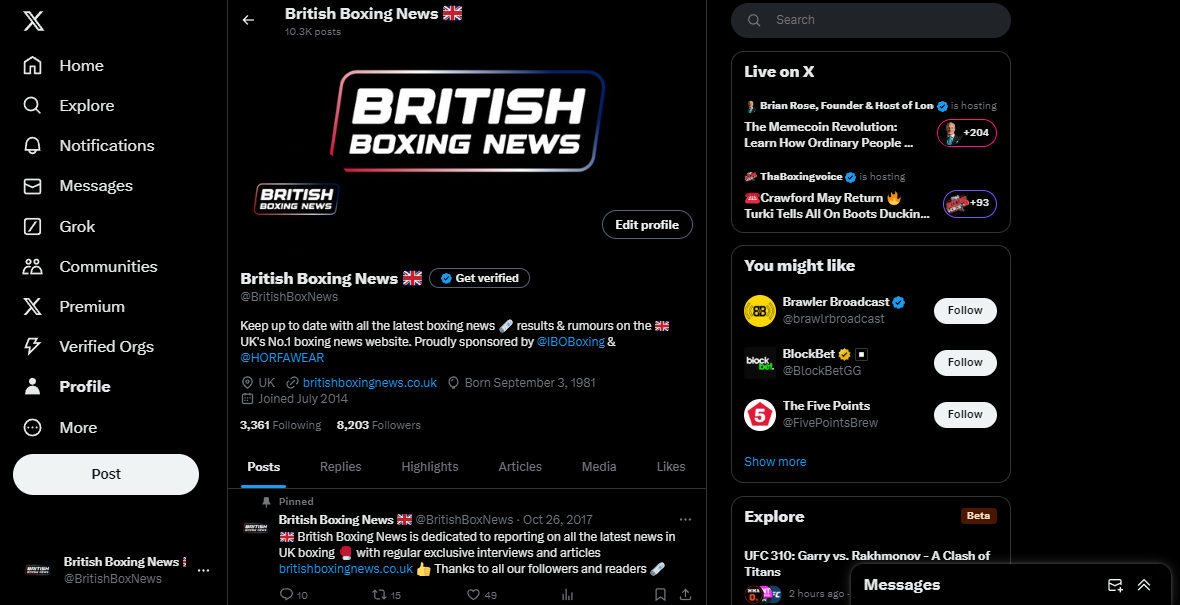
Task: Click the X logo in the sidebar
Action: click(33, 20)
